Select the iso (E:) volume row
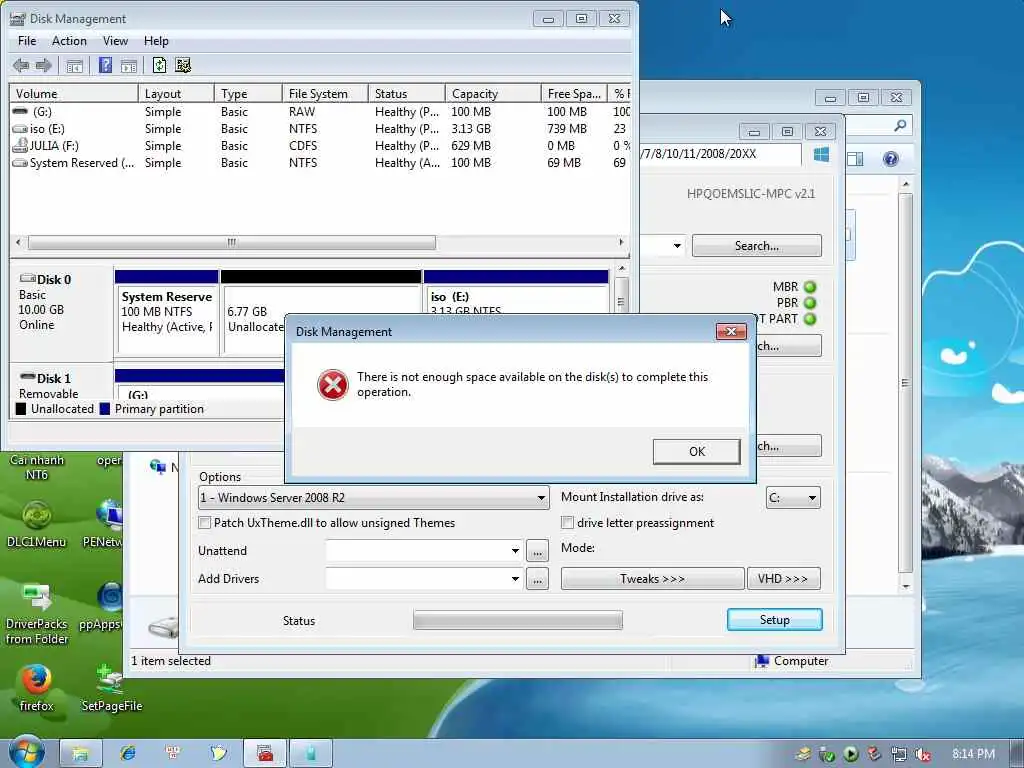 319,129
